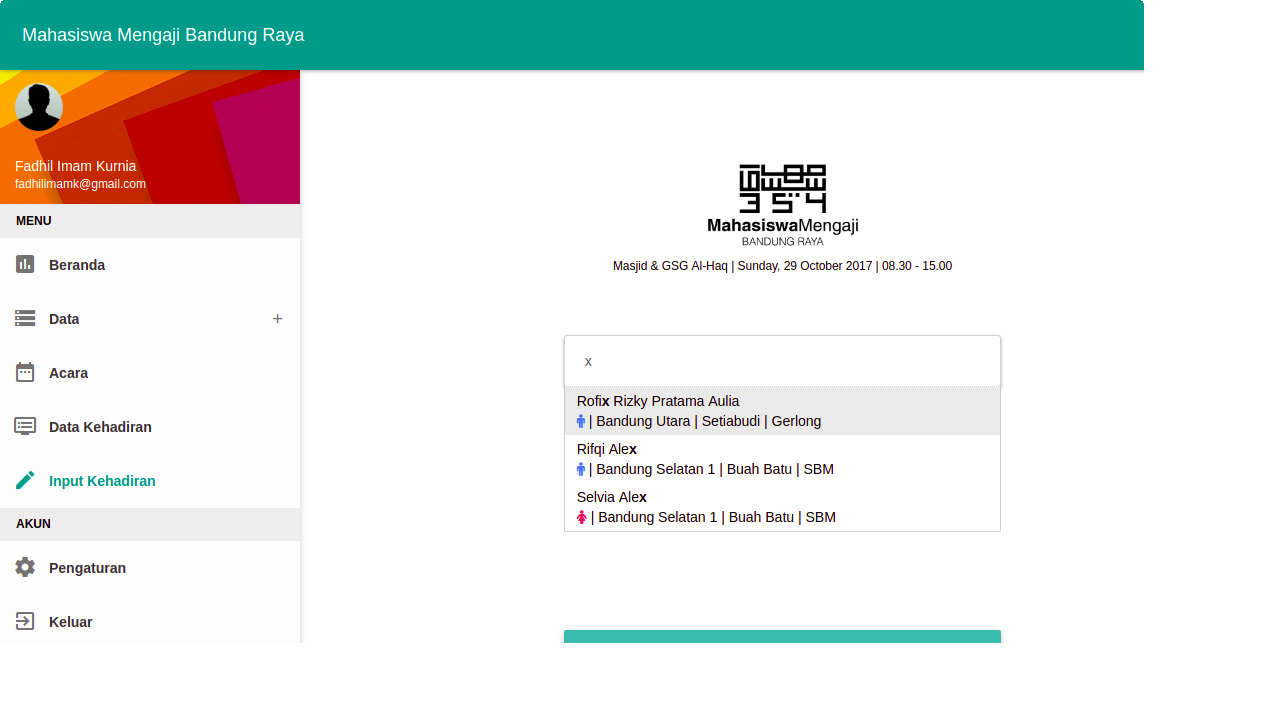Click the Mahasiswa Mengaji logo image
Viewport: 1280px width, 720px height.
pyautogui.click(x=782, y=205)
